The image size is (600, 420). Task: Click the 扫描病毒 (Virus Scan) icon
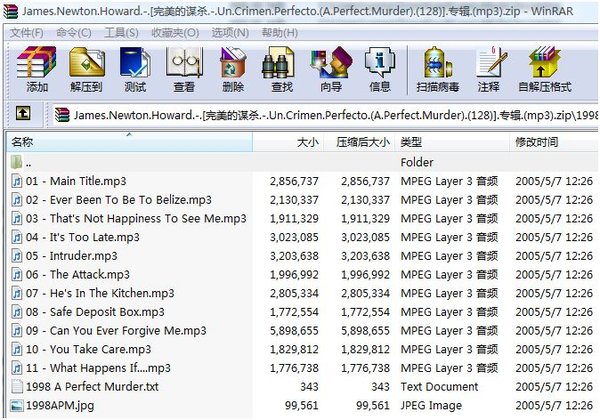tap(438, 70)
